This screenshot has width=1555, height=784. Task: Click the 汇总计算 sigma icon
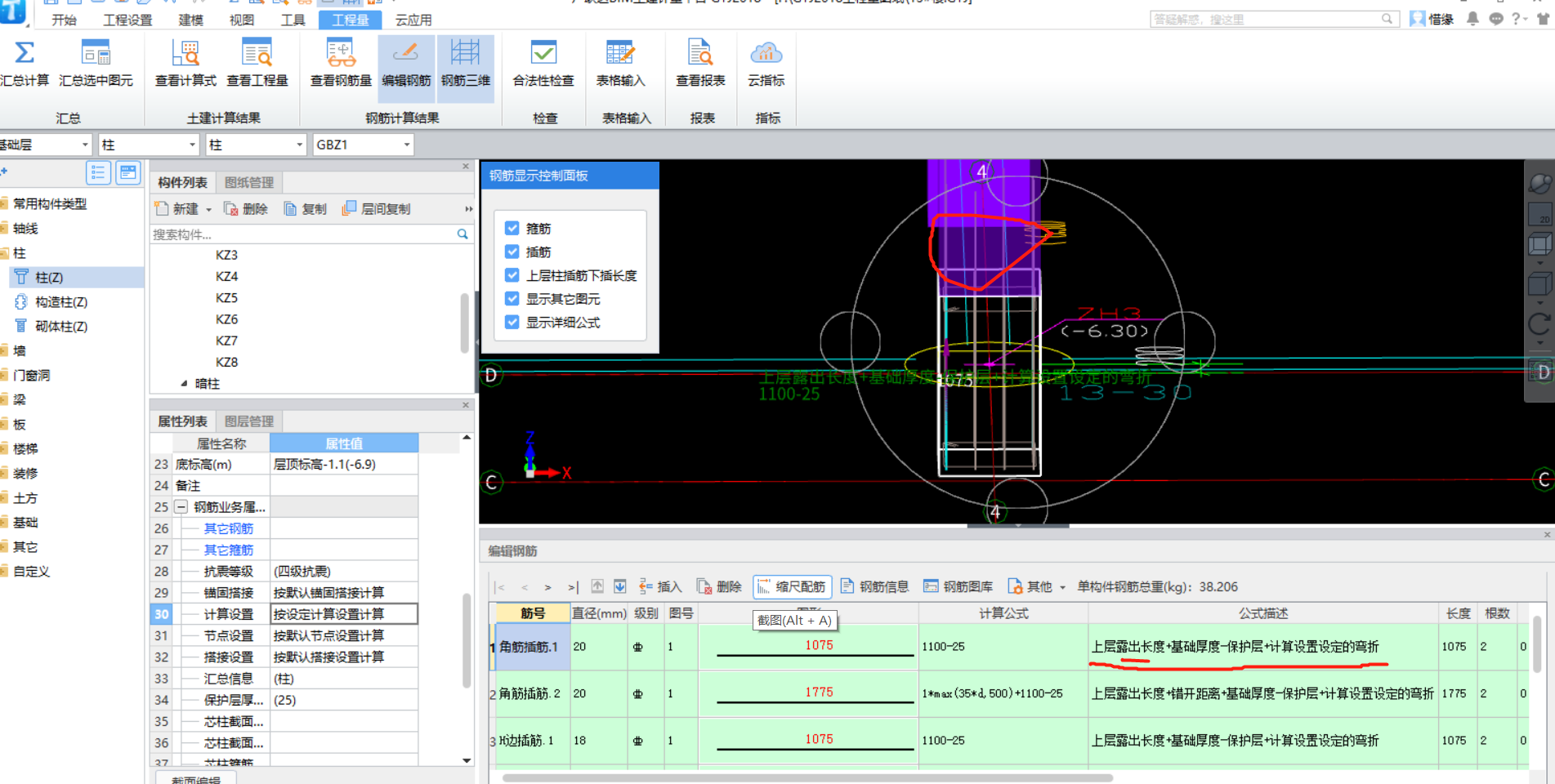tap(25, 53)
